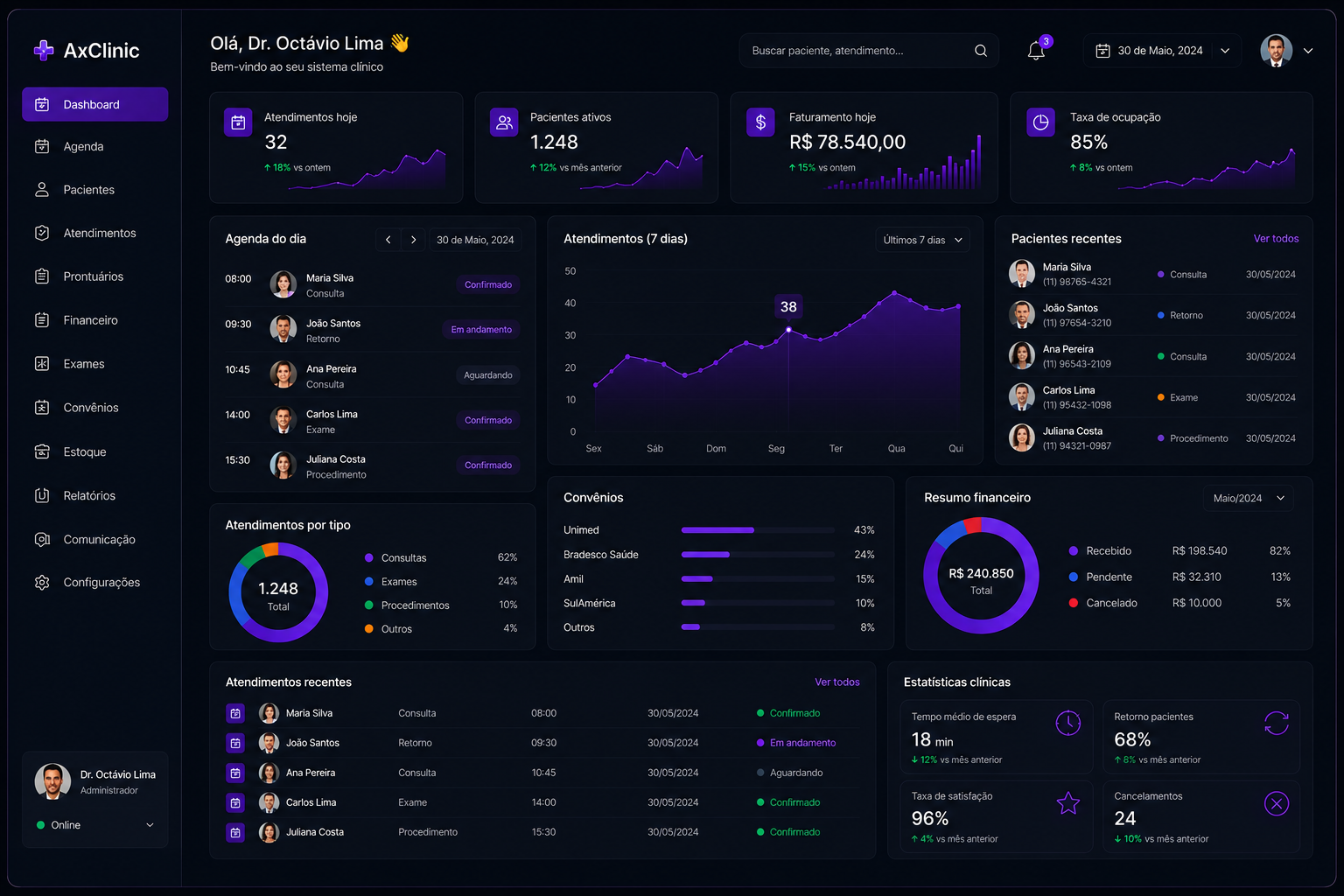This screenshot has height=896, width=1344.
Task: Expand the Últimos 7 dias dropdown
Action: (x=922, y=240)
